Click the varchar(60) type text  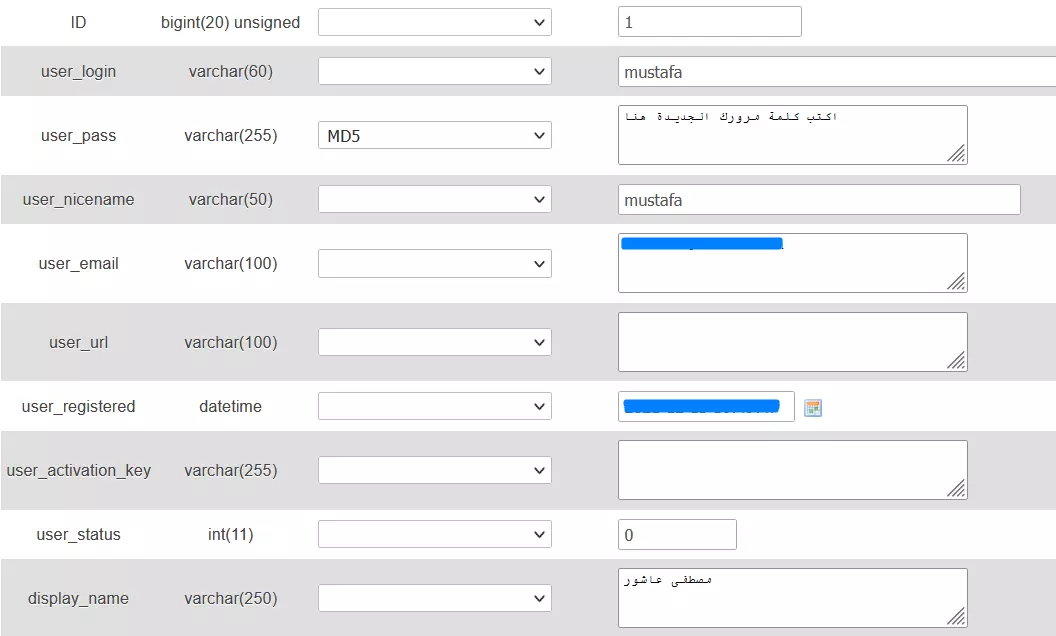[230, 71]
